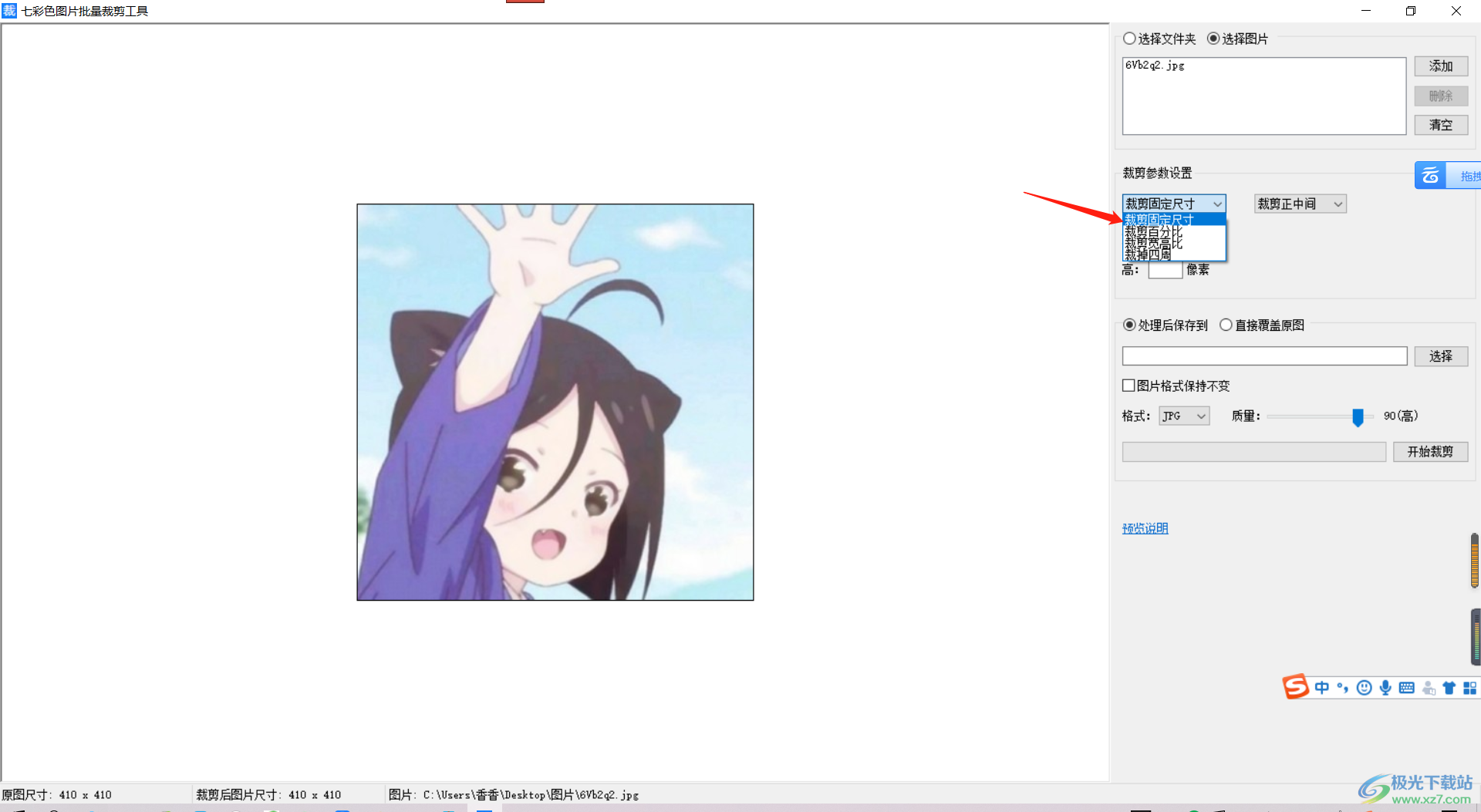Viewport: 1481px width, 812px height.
Task: Open the JPG format dropdown
Action: (1184, 416)
